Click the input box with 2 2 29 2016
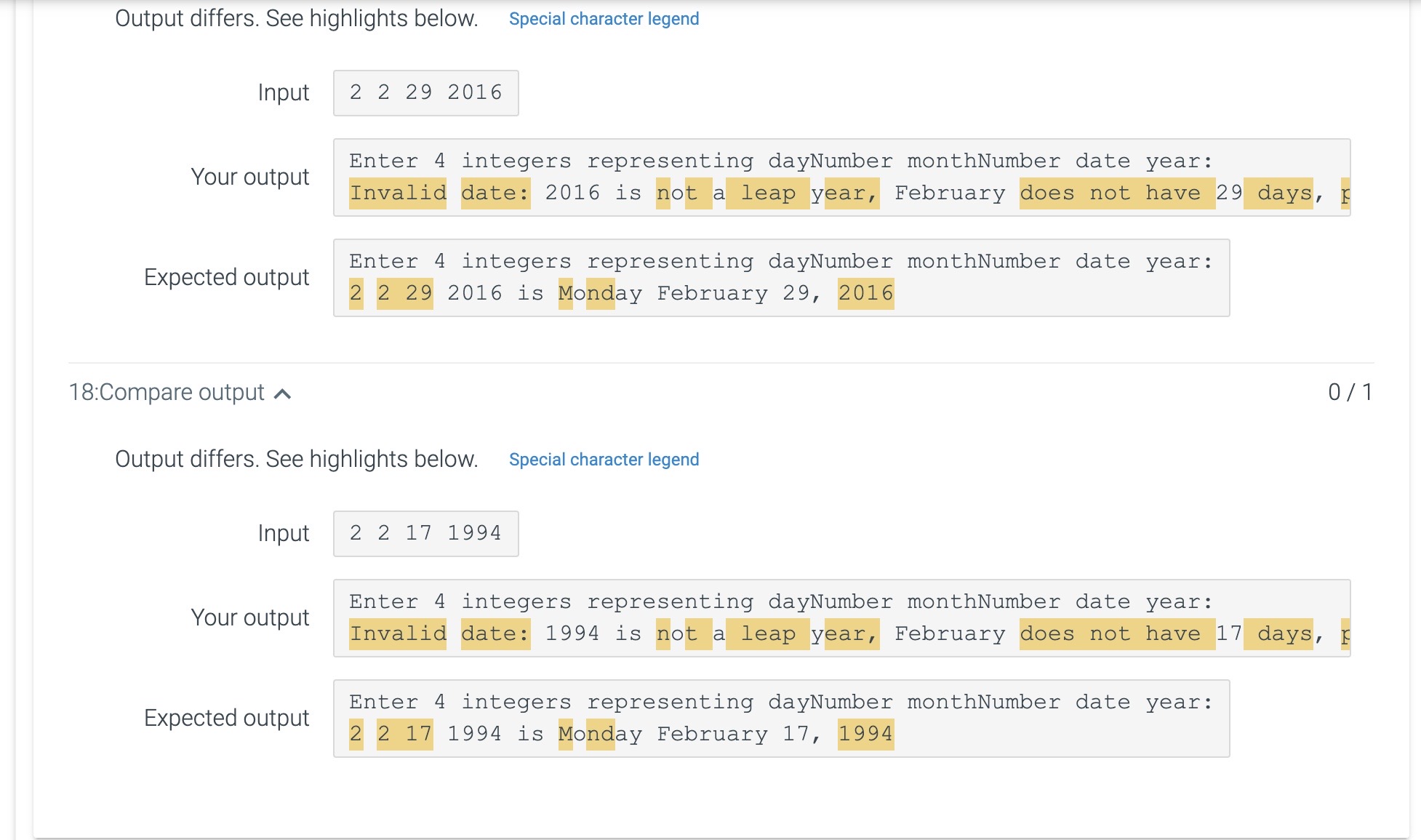 pyautogui.click(x=425, y=92)
